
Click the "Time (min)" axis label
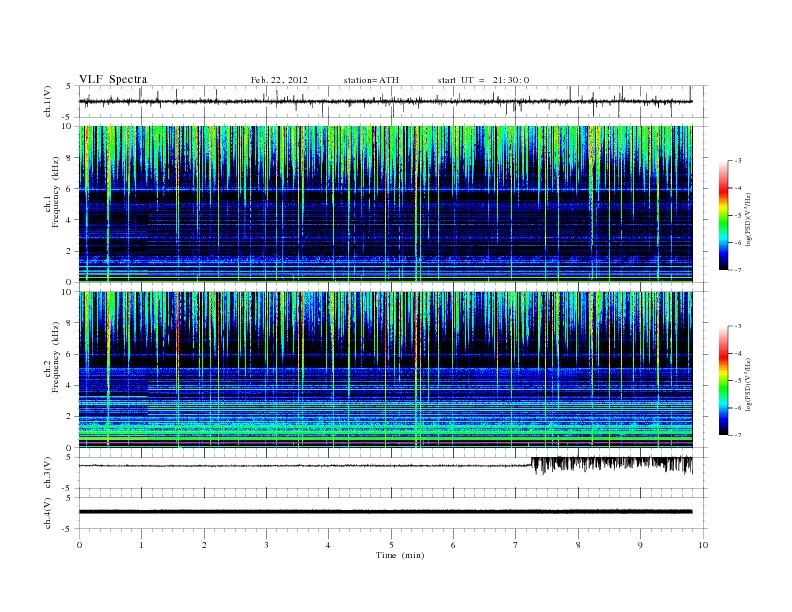(x=400, y=555)
